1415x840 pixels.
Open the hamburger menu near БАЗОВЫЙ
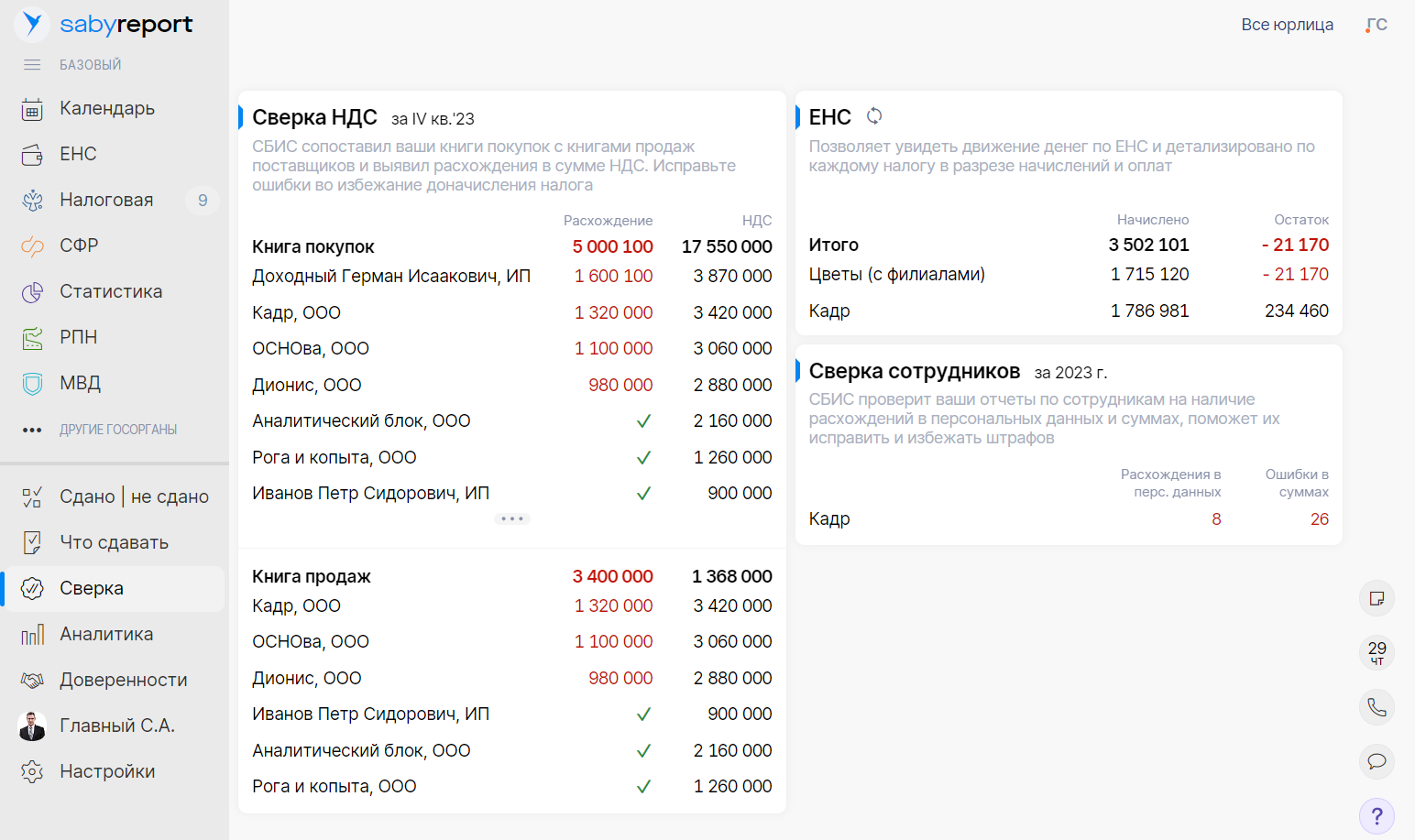[31, 64]
